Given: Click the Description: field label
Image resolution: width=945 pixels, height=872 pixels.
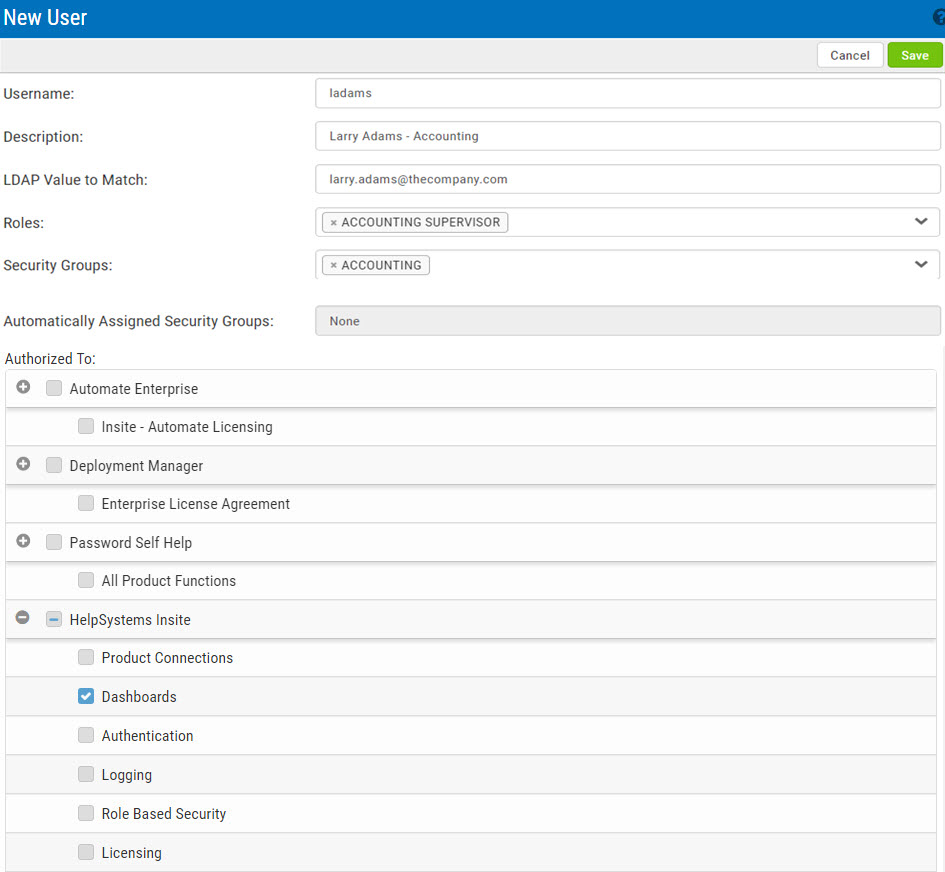Looking at the screenshot, I should click(x=43, y=137).
